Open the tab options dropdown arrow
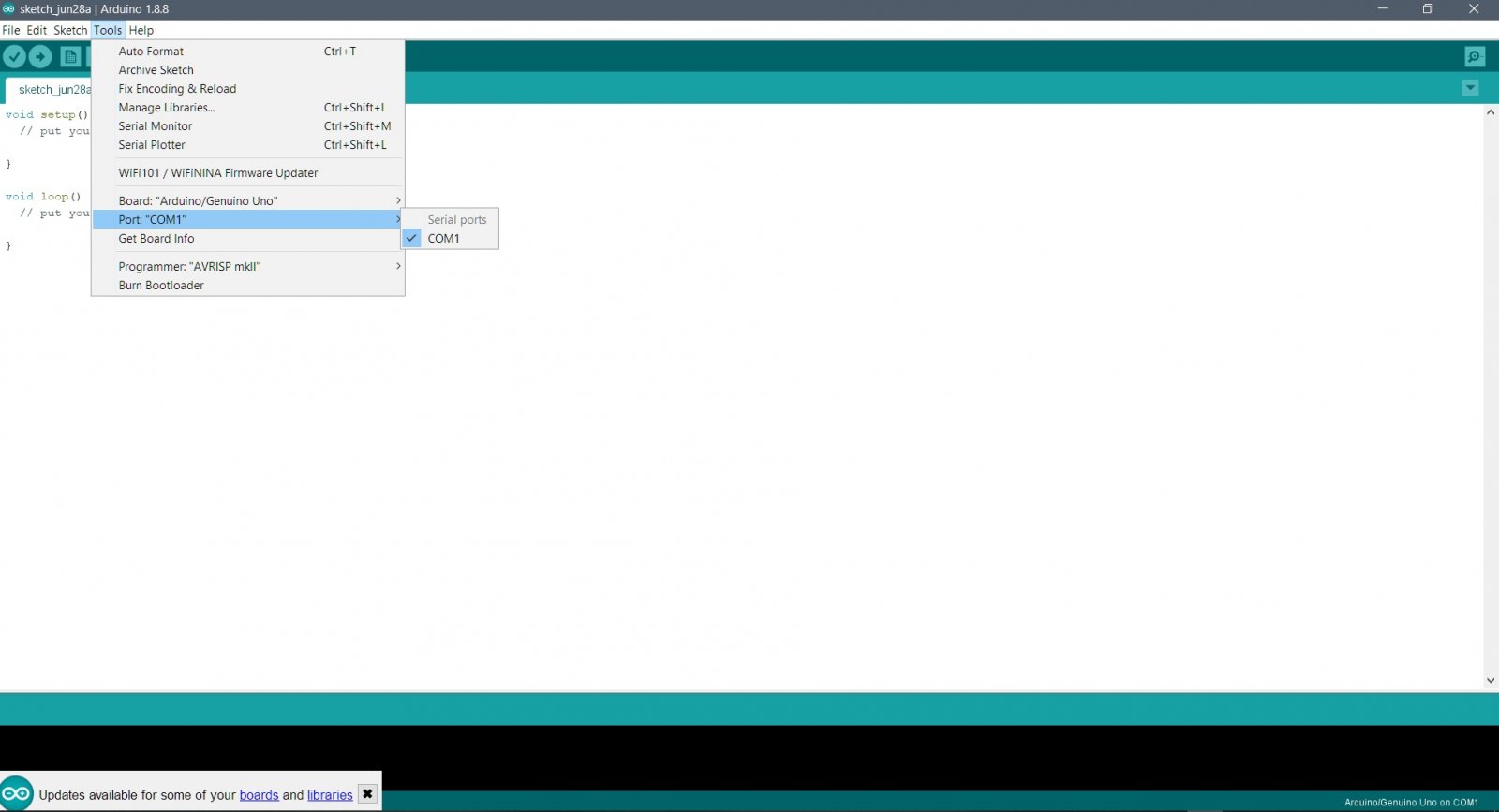 point(1470,88)
